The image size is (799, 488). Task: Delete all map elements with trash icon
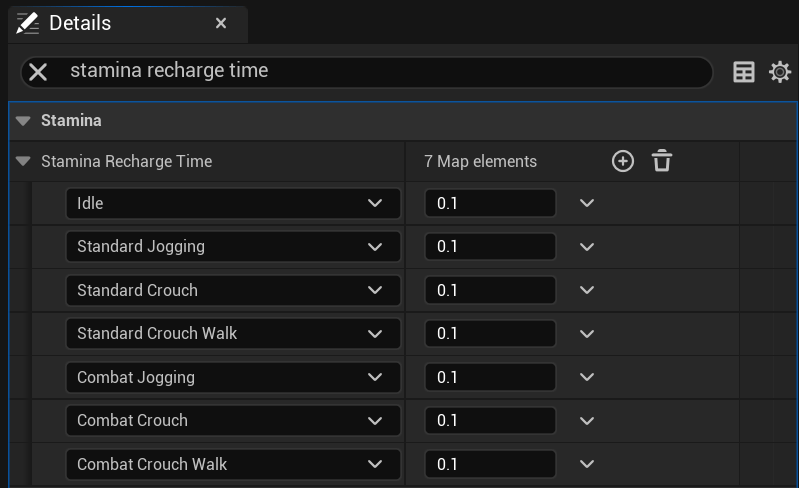[662, 161]
